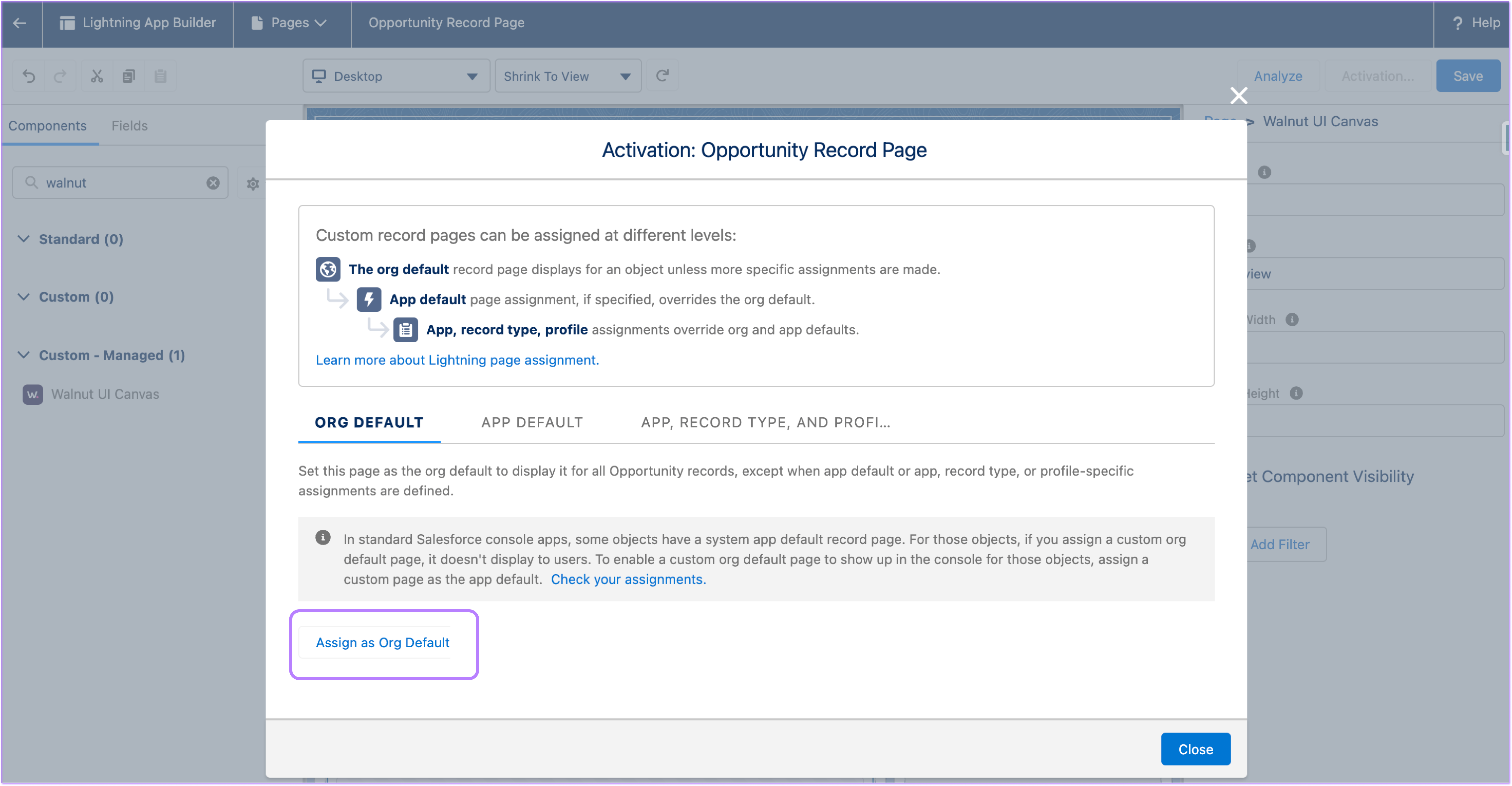Click the Help question mark icon
The image size is (1512, 786).
point(1457,23)
